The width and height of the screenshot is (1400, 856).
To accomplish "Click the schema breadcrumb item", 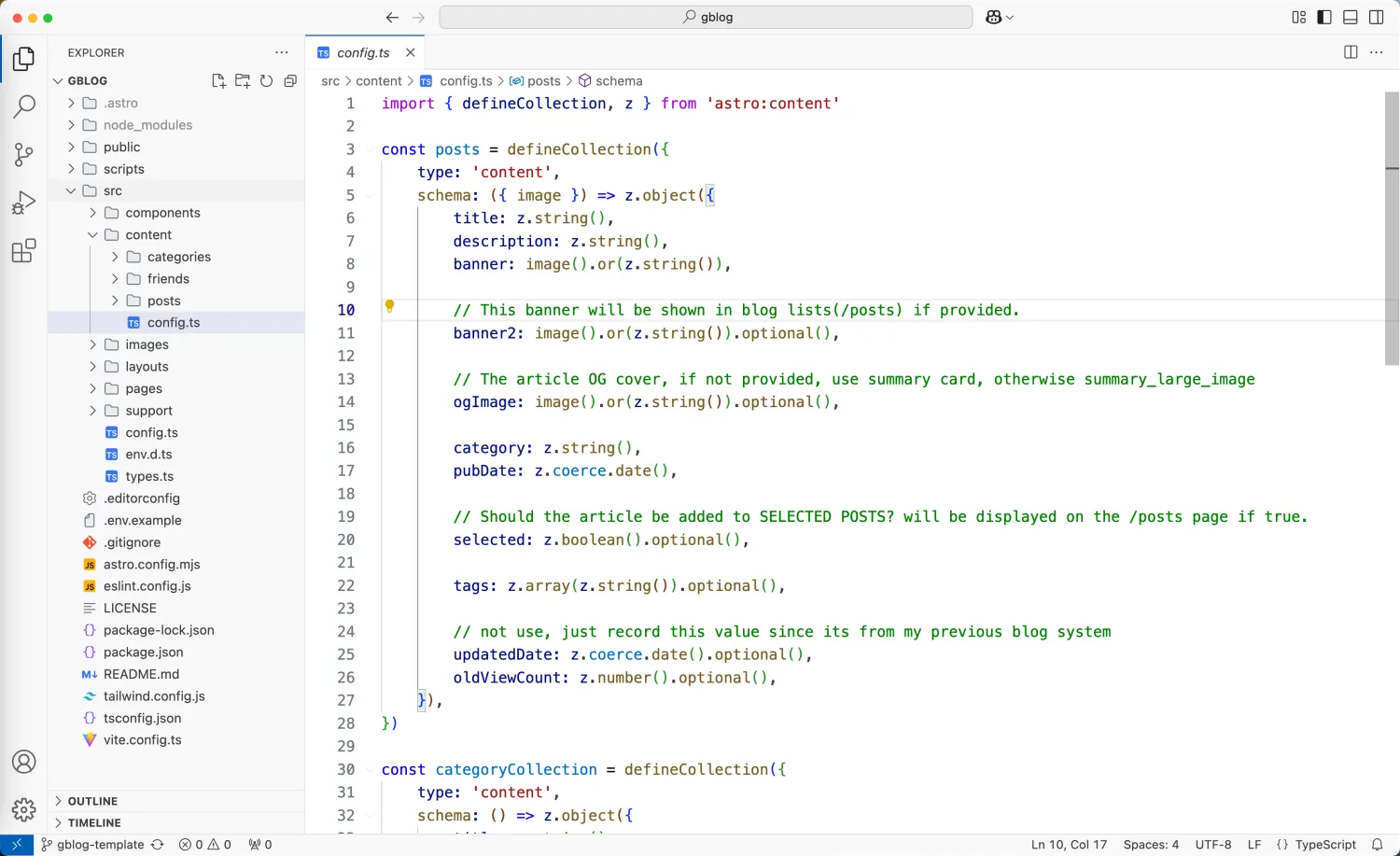I will coord(619,81).
